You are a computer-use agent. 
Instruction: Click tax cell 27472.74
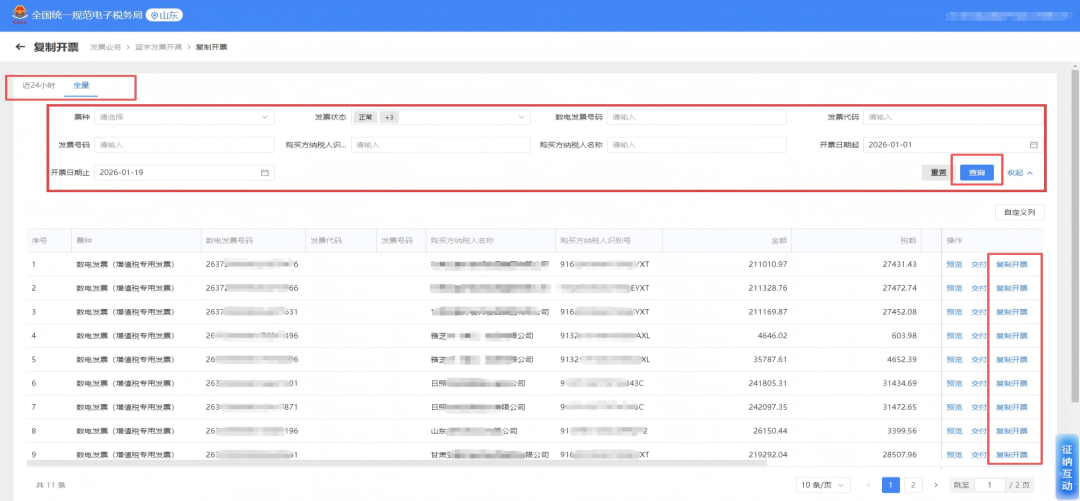click(900, 288)
